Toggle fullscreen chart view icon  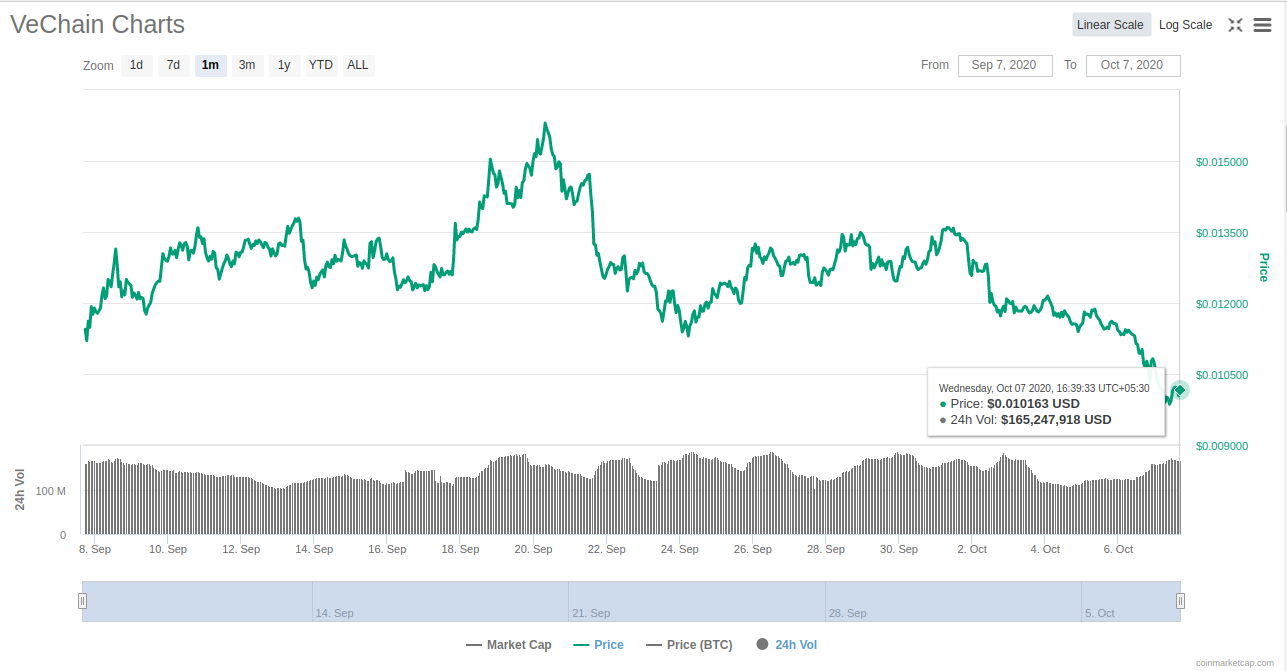tap(1236, 25)
